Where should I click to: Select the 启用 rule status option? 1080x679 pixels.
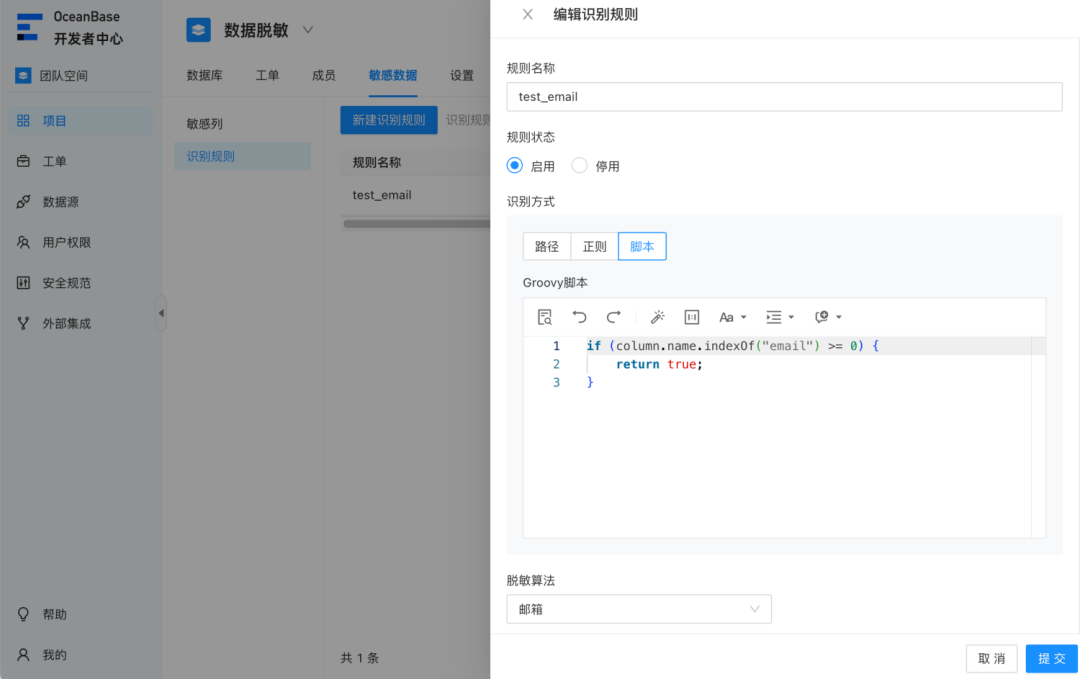(514, 165)
